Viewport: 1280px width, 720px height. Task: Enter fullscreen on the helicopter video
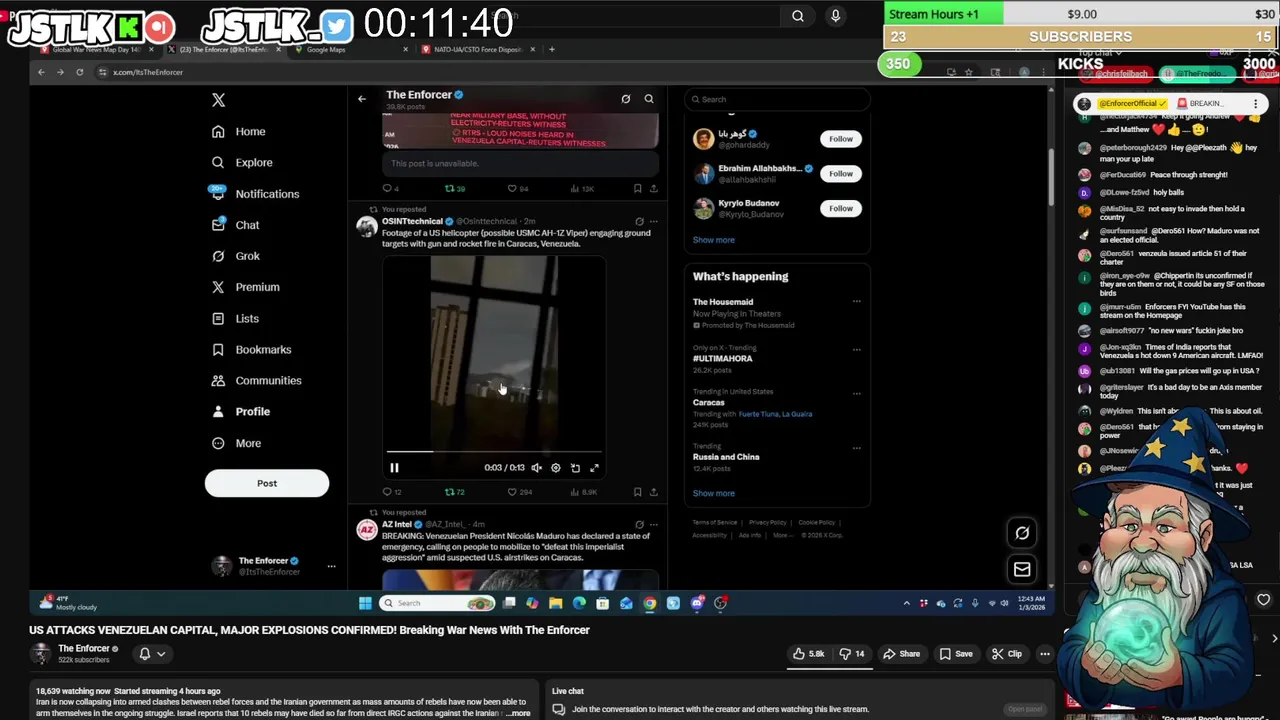[x=594, y=468]
